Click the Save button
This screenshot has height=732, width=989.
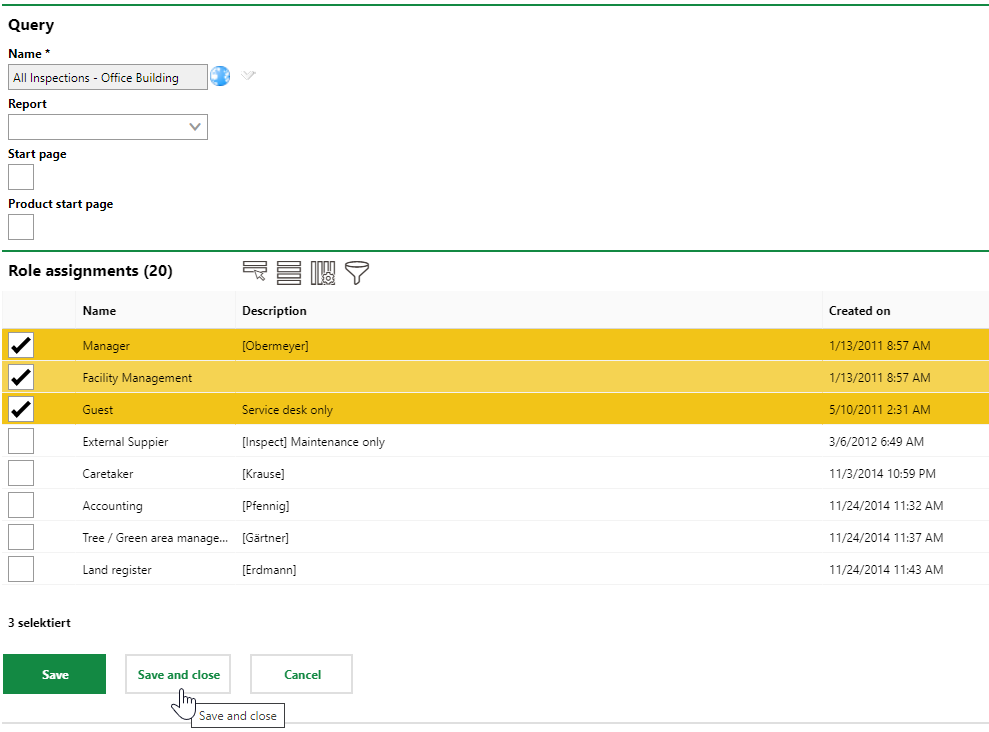54,673
